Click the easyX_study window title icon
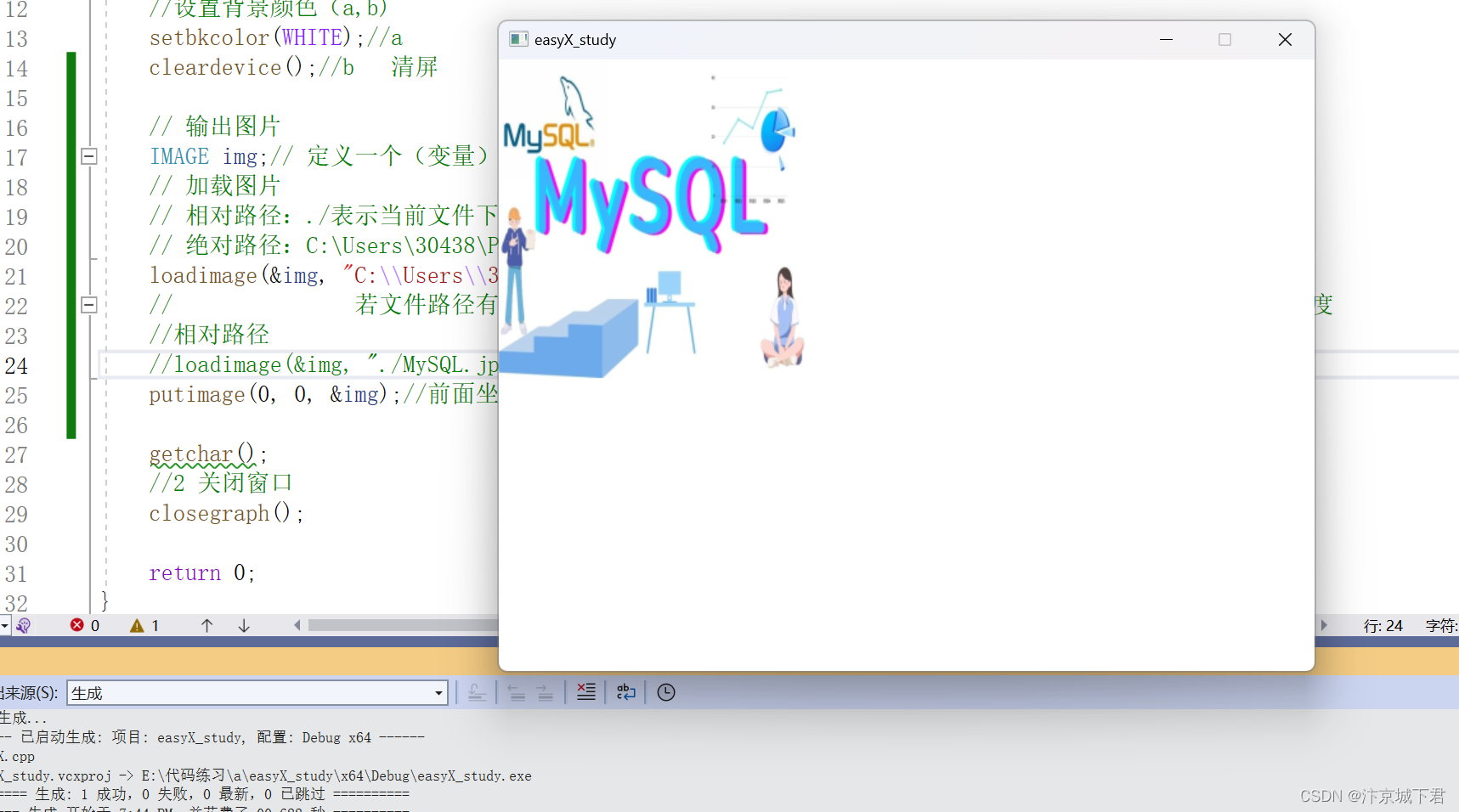The image size is (1459, 812). [x=518, y=39]
